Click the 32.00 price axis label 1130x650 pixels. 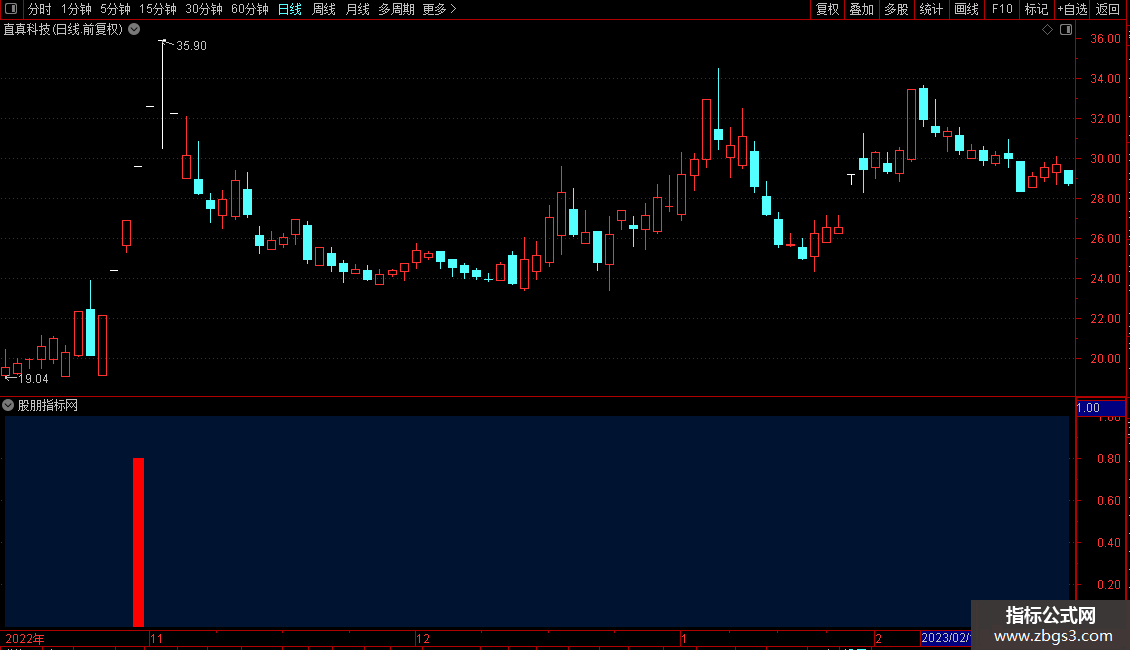coord(1105,118)
